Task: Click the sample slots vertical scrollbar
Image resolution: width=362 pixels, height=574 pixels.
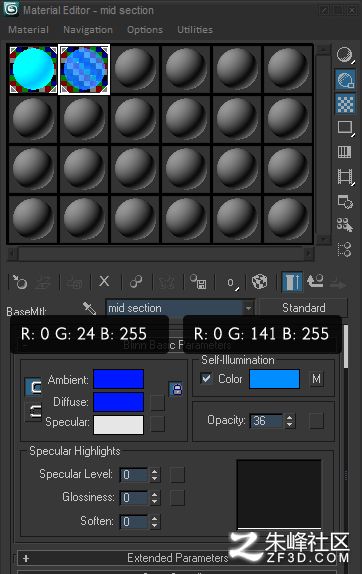Action: [323, 145]
